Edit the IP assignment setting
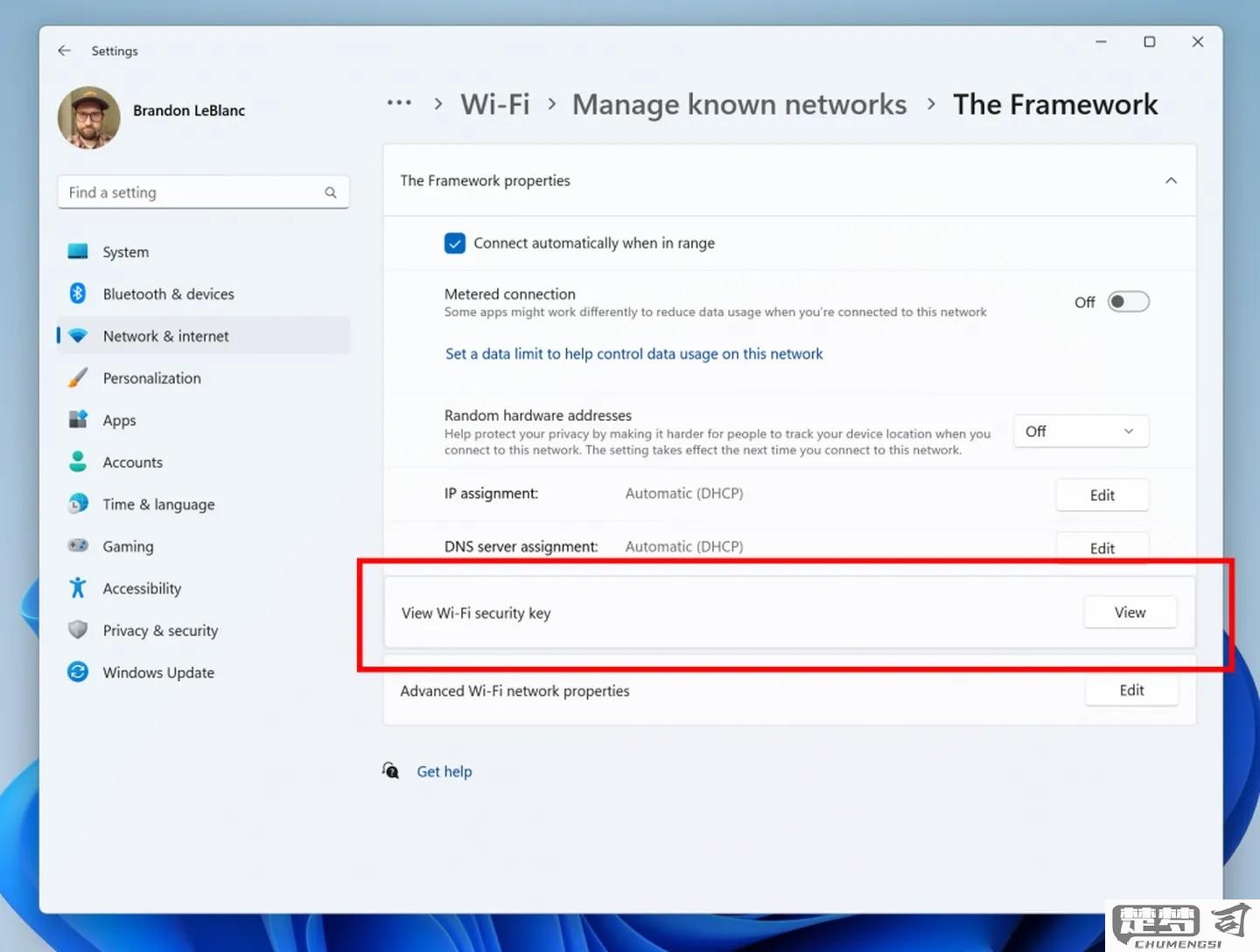This screenshot has height=952, width=1260. coord(1102,495)
